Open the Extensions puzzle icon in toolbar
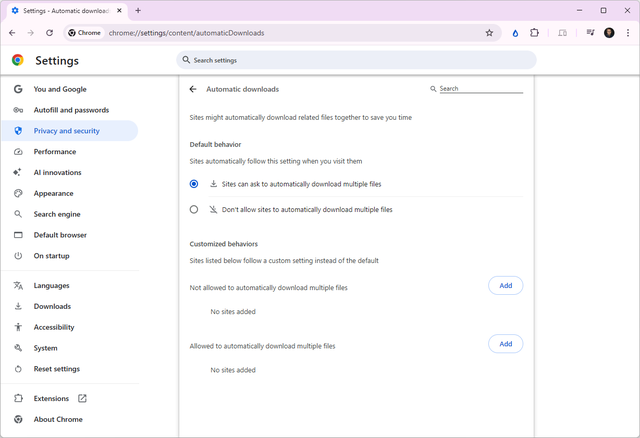The width and height of the screenshot is (640, 438). (x=535, y=32)
